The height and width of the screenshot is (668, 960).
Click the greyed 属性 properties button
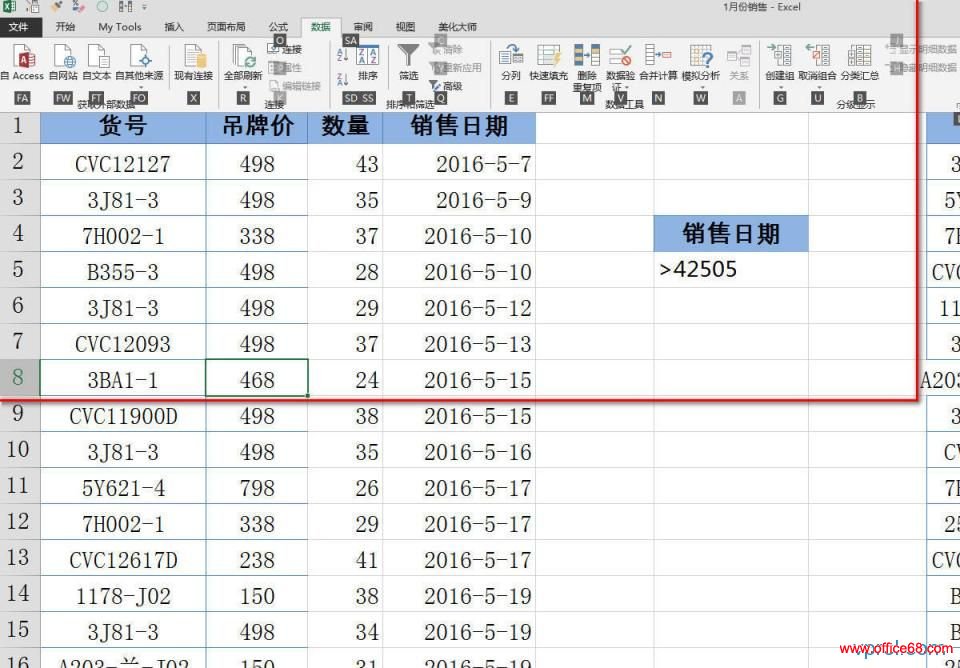coord(285,67)
